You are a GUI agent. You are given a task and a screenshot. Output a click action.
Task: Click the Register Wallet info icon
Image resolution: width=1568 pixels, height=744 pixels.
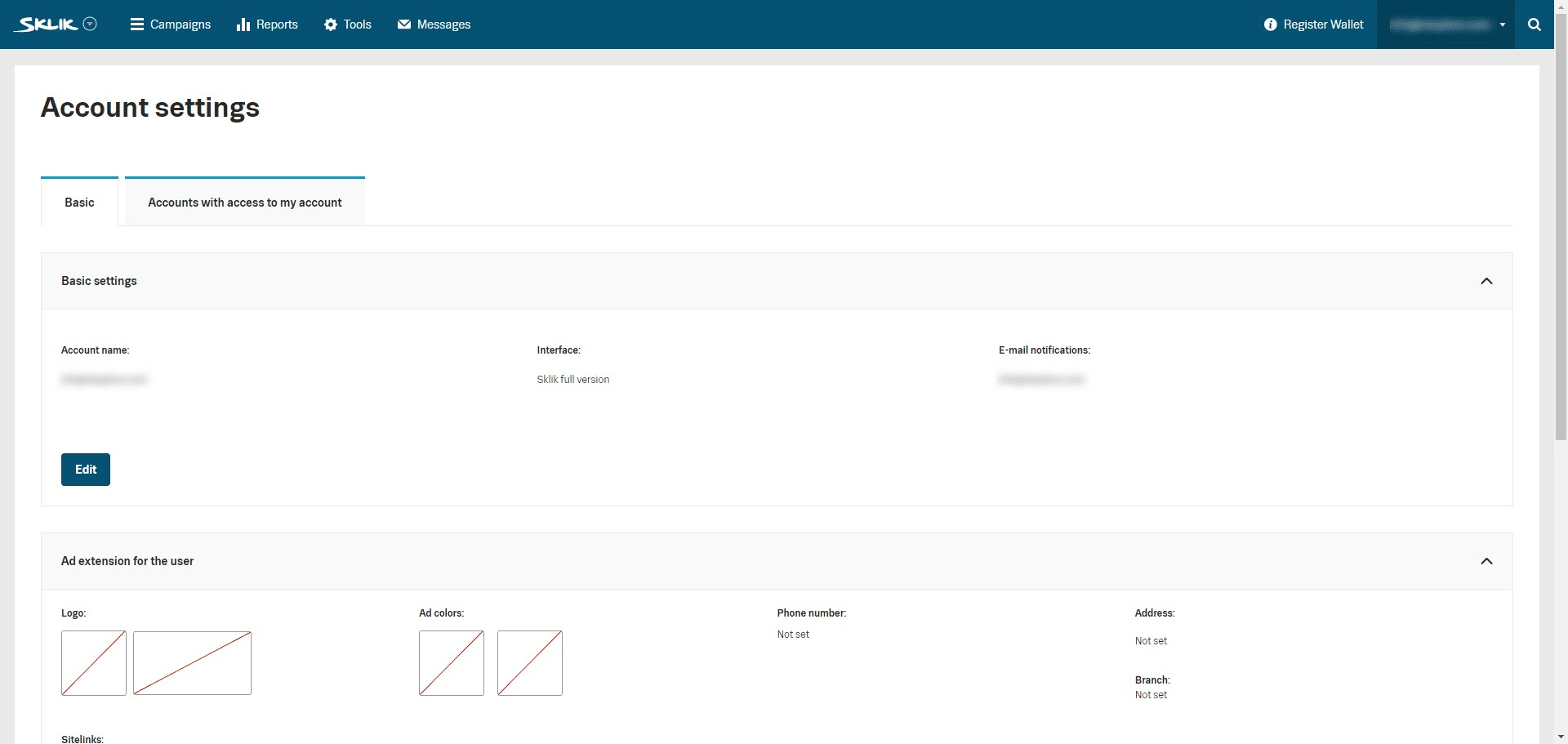[1270, 25]
